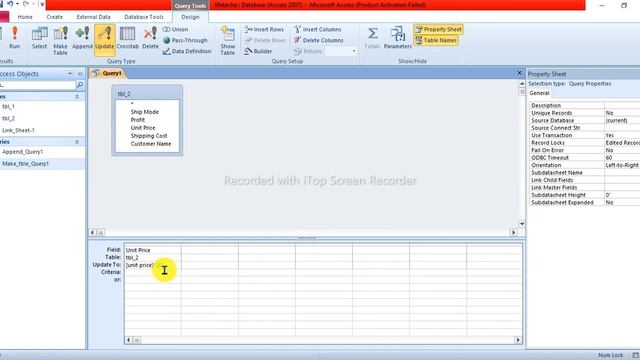The width and height of the screenshot is (640, 360).
Task: Choose the Make Table query type
Action: (60, 40)
